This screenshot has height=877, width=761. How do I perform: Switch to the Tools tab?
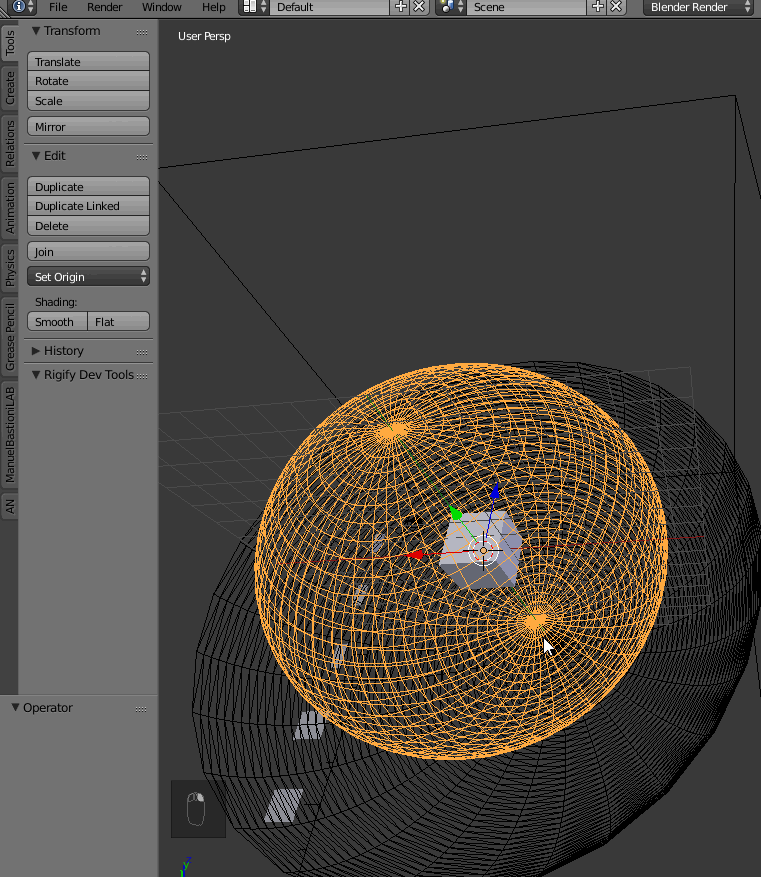coord(10,44)
